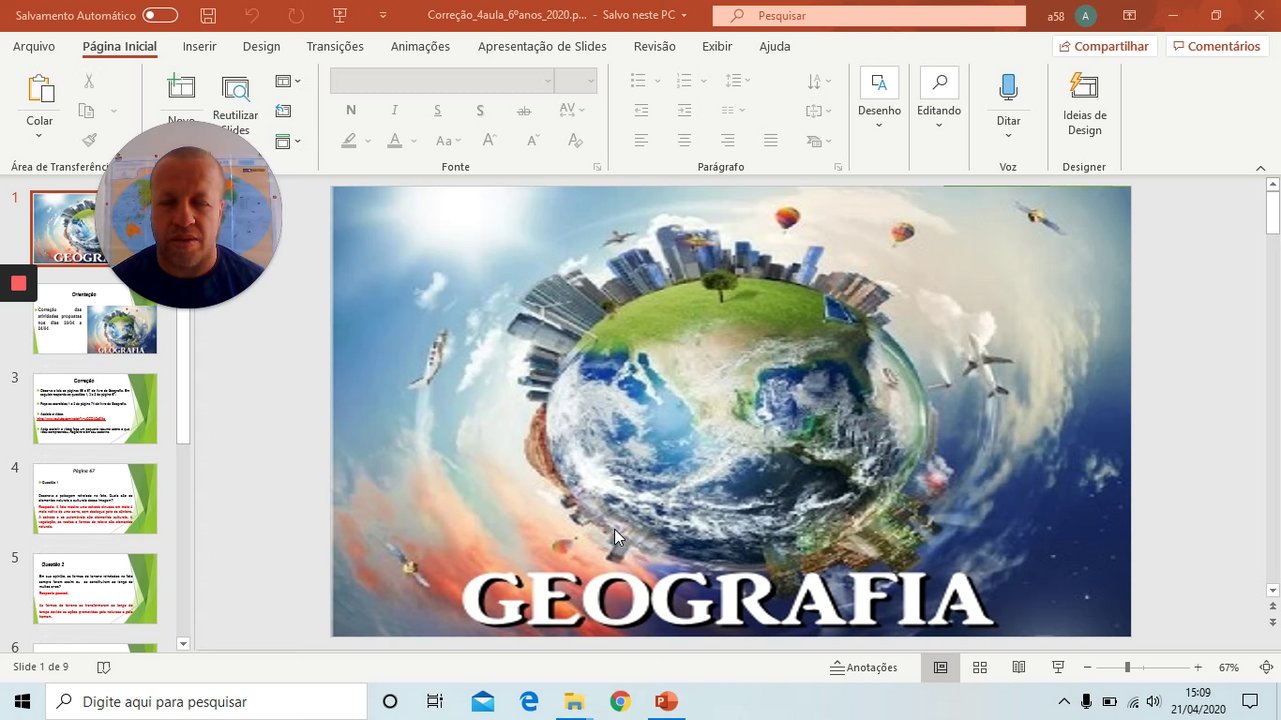
Task: Fit slide to current window icon
Action: coord(1266,667)
